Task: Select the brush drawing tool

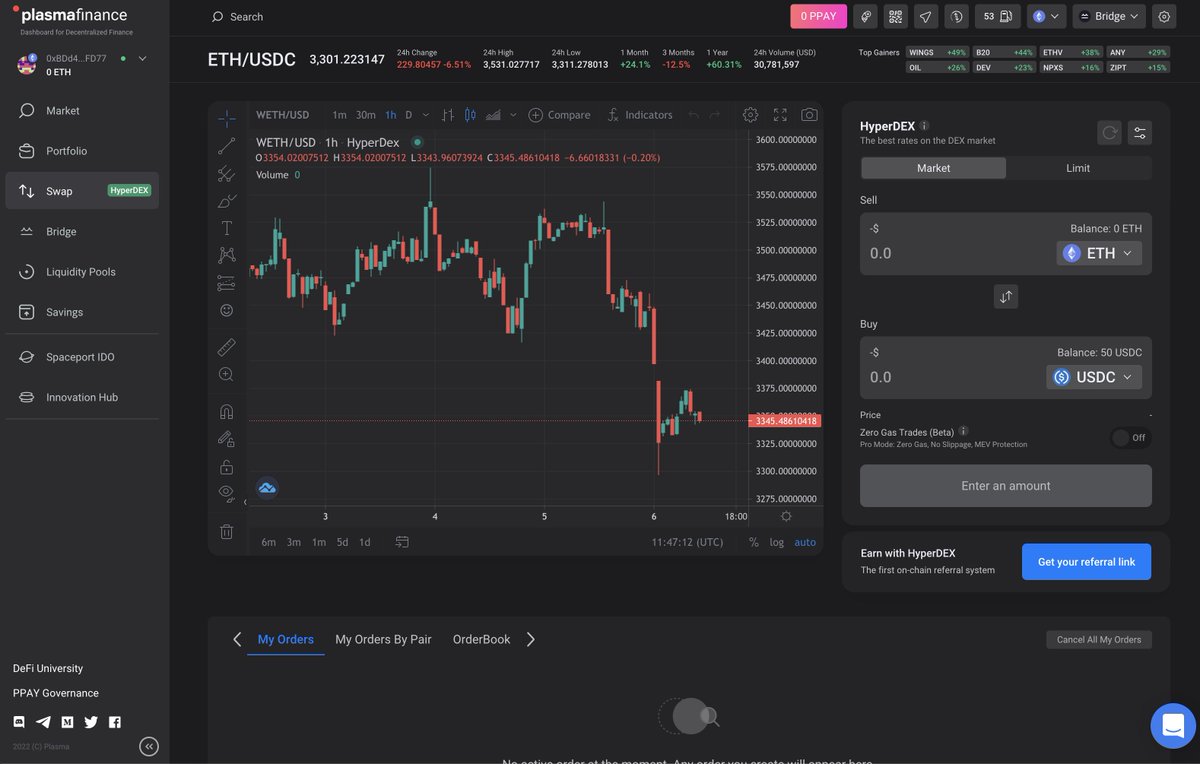Action: (227, 201)
